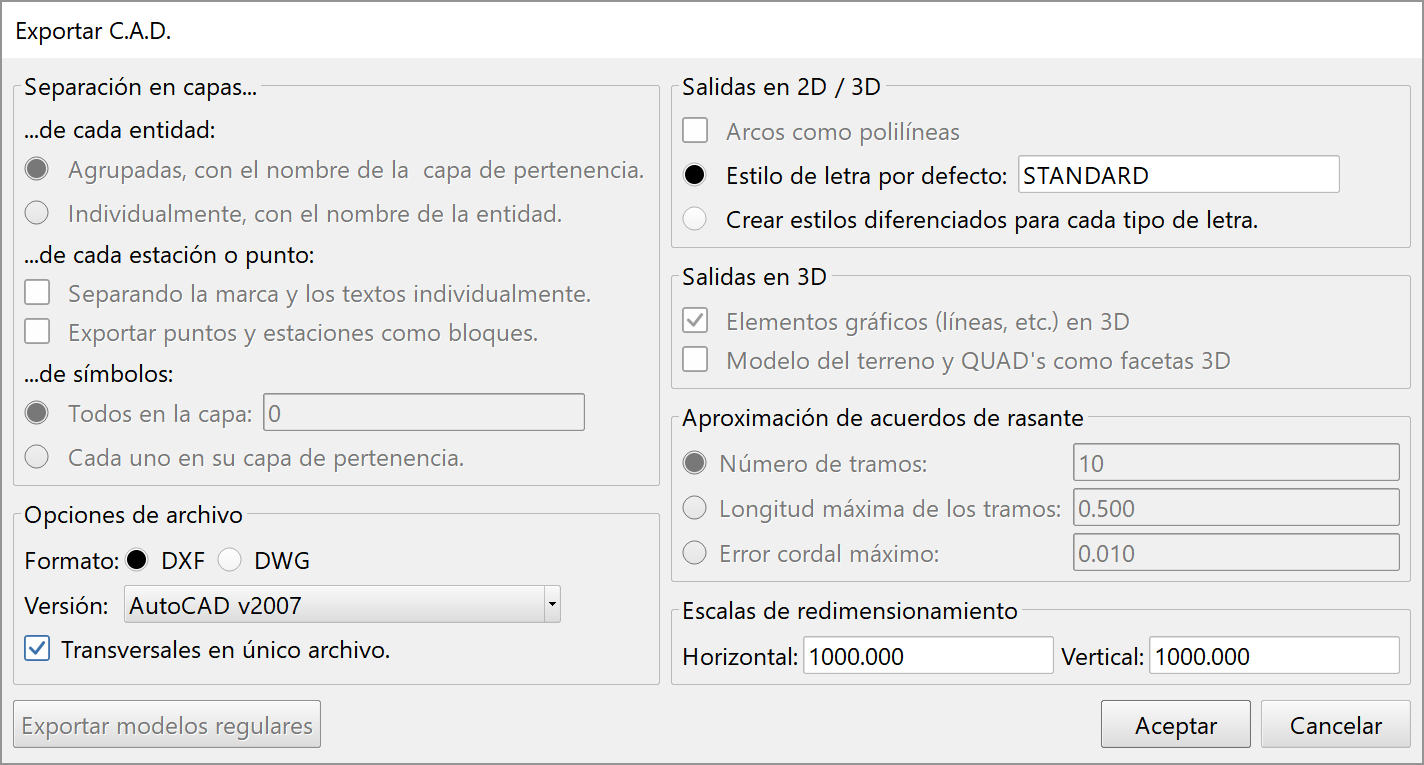Check 'Exportar puntos y estaciones como bloques'
The height and width of the screenshot is (765, 1424).
click(37, 330)
